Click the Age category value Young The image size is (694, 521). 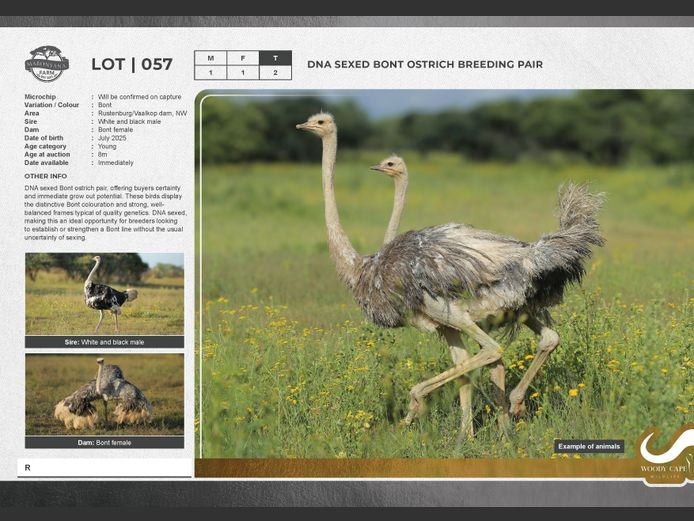(107, 146)
